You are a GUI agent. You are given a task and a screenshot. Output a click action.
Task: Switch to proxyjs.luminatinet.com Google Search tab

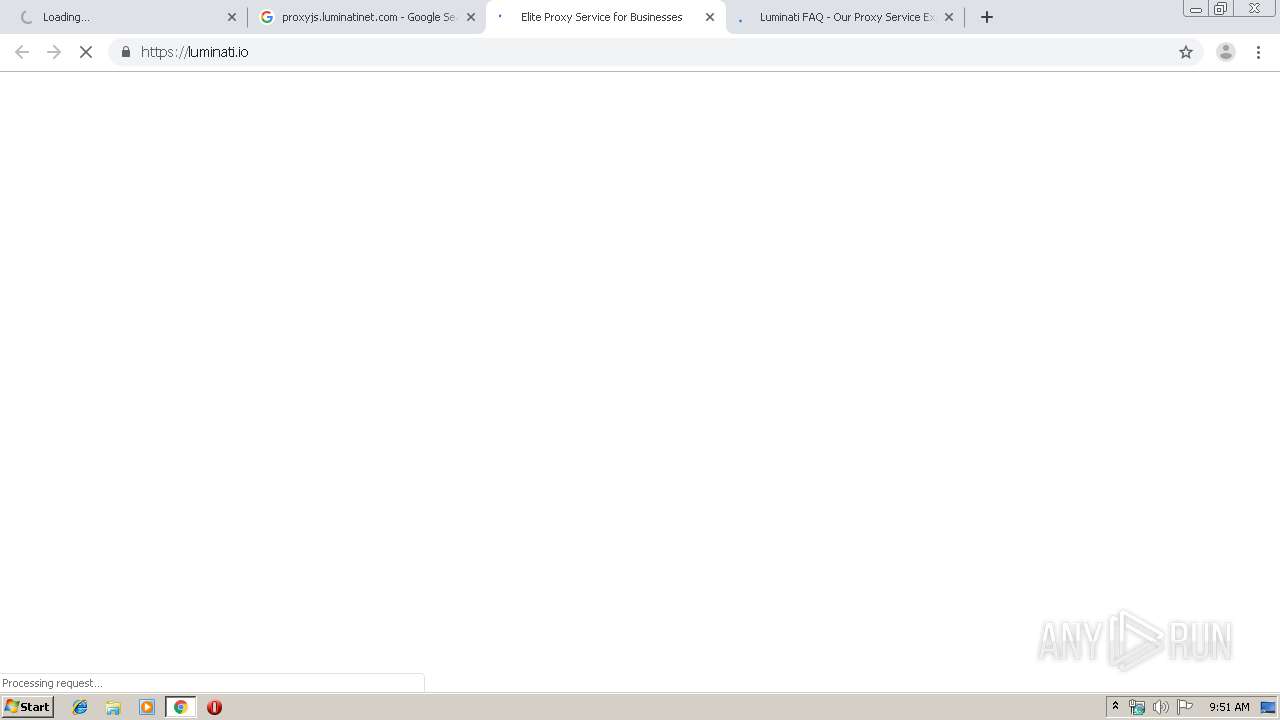pos(365,17)
